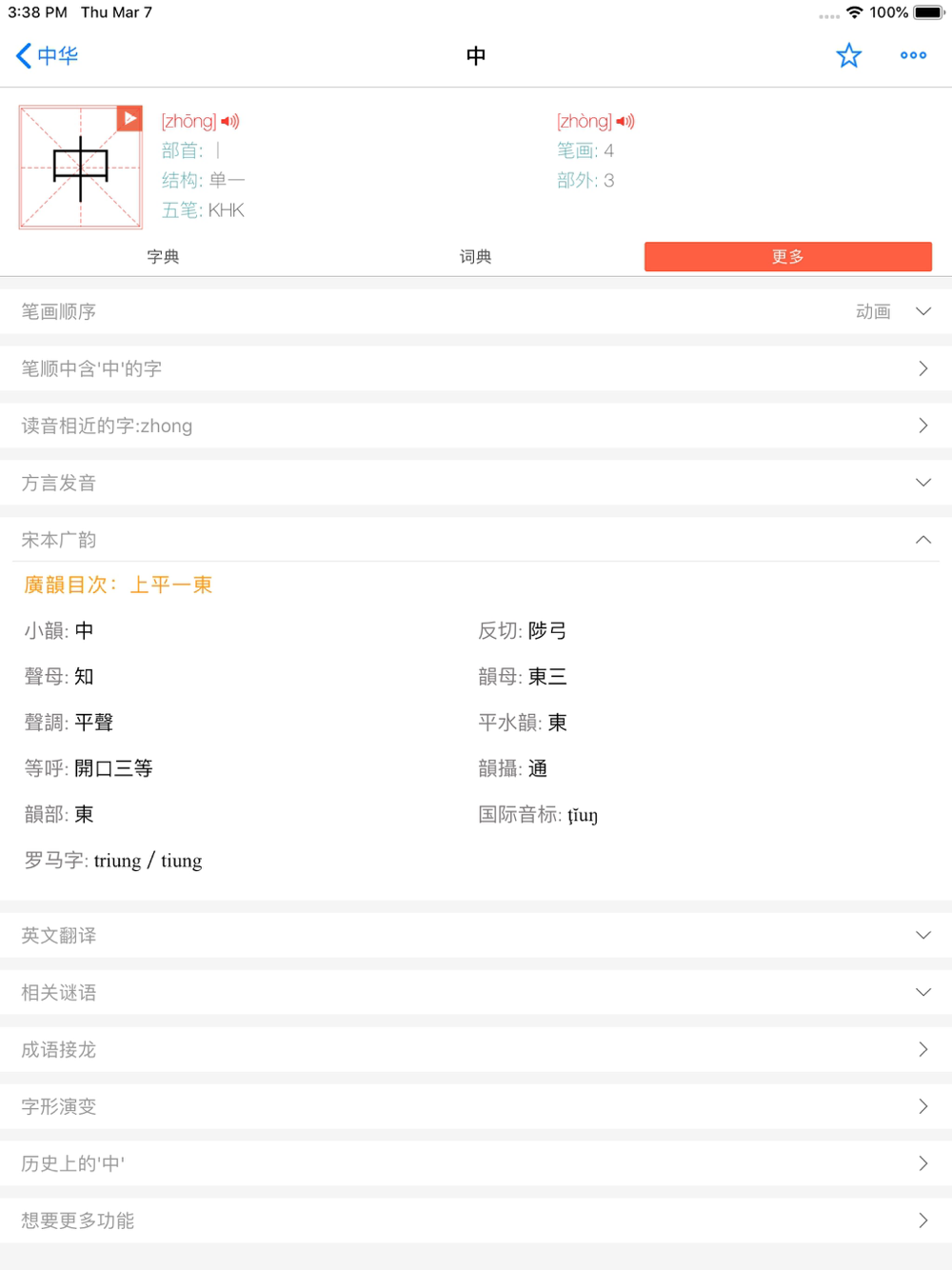This screenshot has height=1270, width=952.
Task: Play zhōng pronunciation speaker icon
Action: [x=230, y=121]
